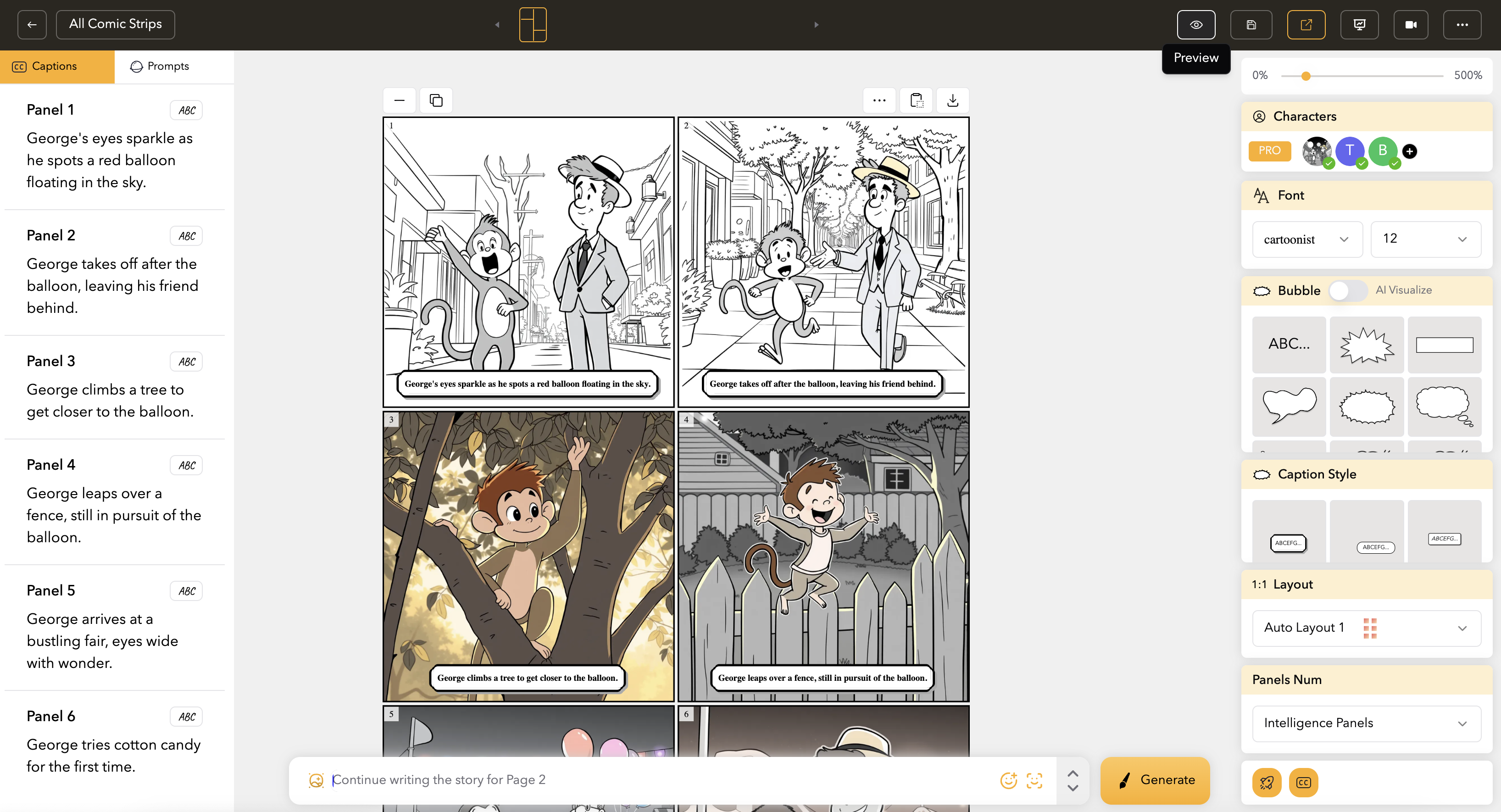Click ABC button for Panel 6
1501x812 pixels.
[186, 717]
